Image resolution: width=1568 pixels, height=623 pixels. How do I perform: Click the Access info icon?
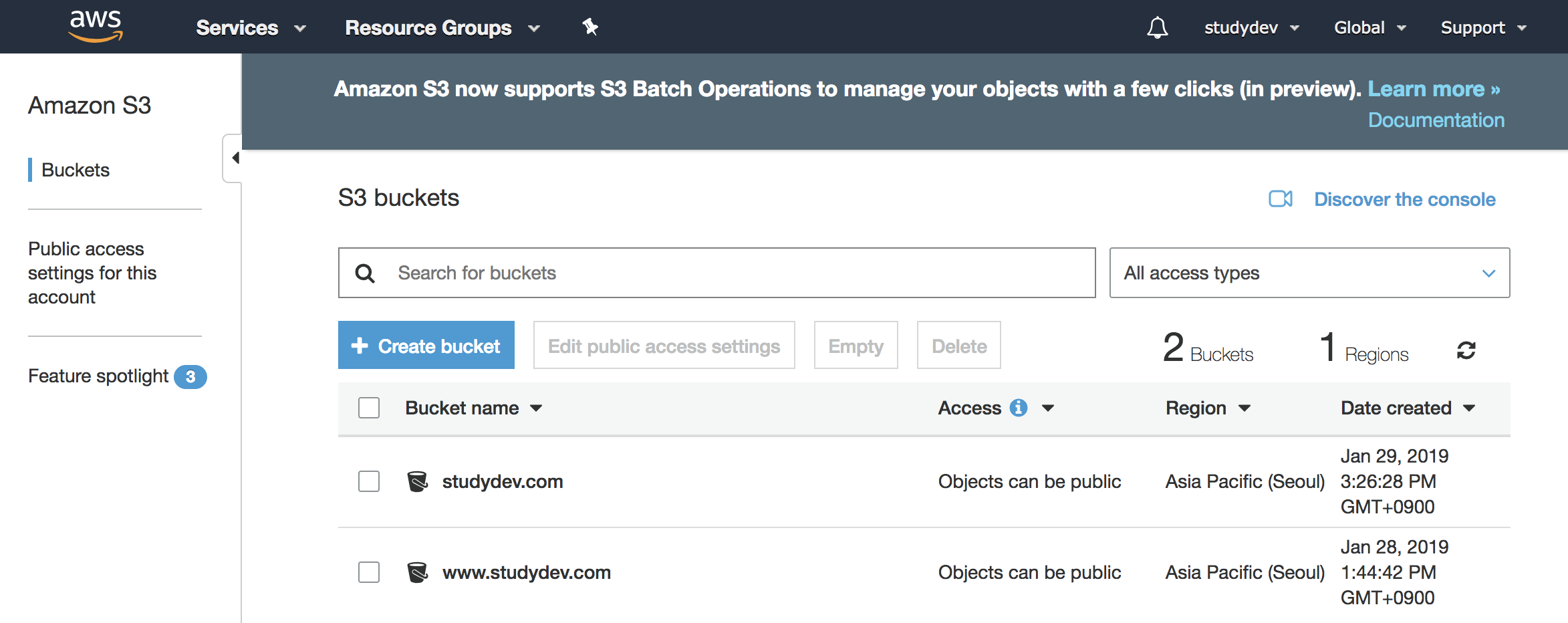coord(1019,408)
